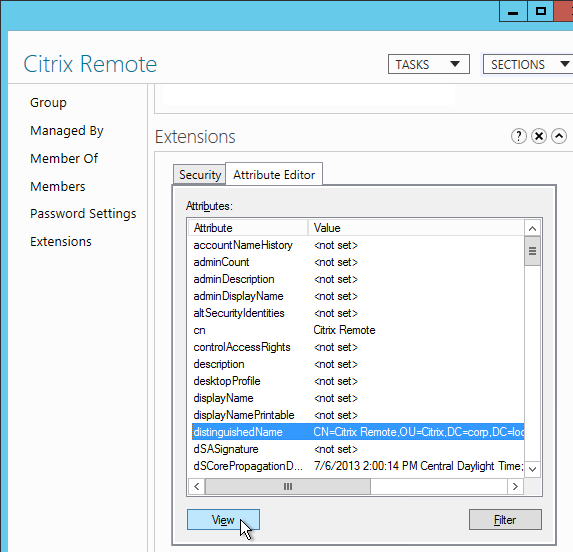Screen dimensions: 573x552
Task: Go to Member Of section
Action: tap(64, 159)
